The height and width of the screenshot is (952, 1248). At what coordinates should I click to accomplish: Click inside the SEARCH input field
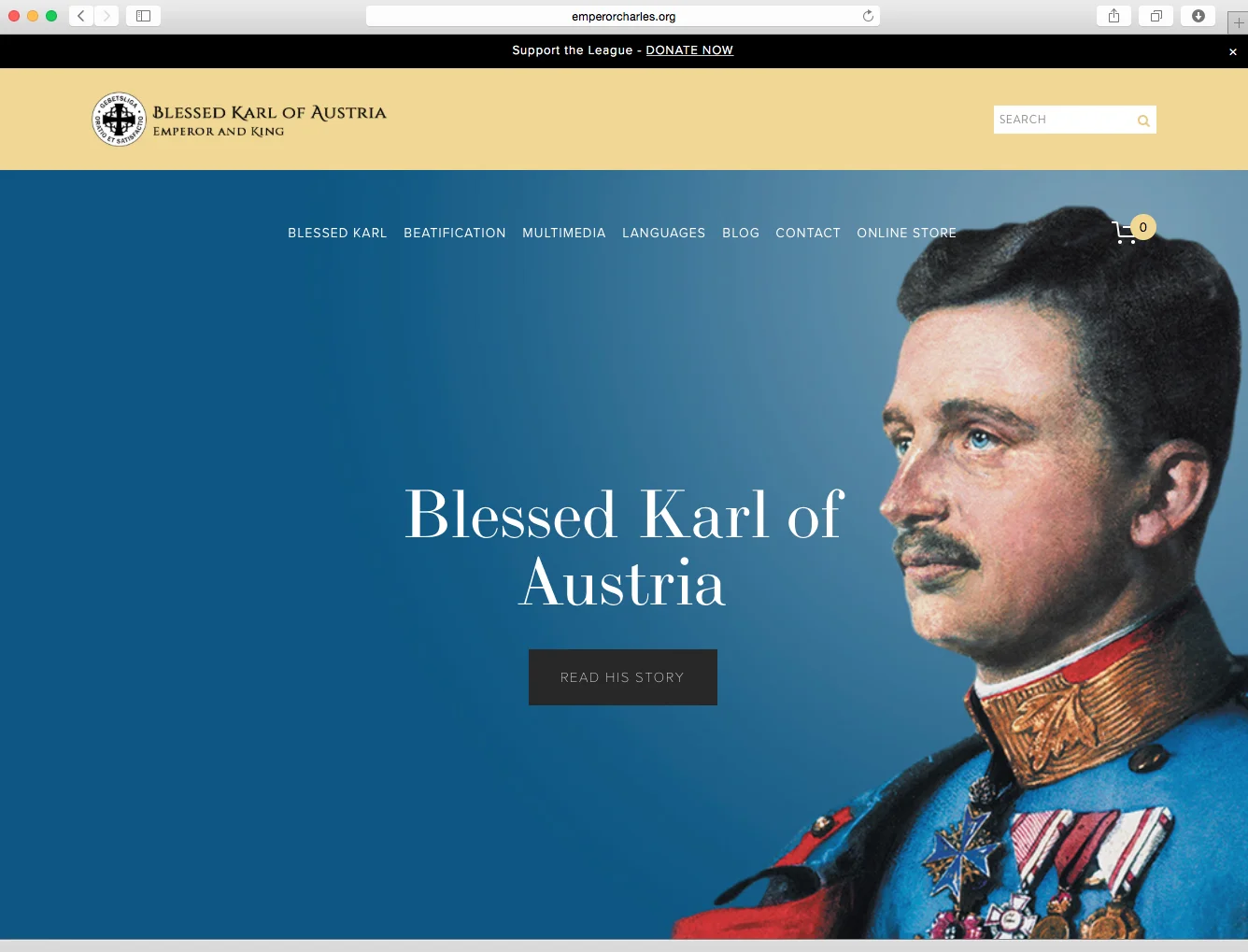click(x=1056, y=120)
